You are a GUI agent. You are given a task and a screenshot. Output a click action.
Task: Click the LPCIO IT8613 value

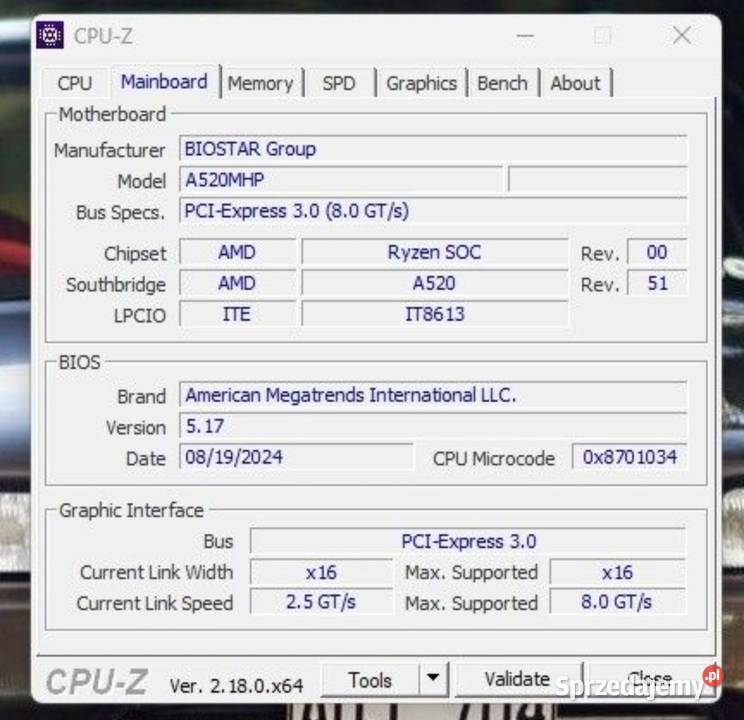(435, 314)
